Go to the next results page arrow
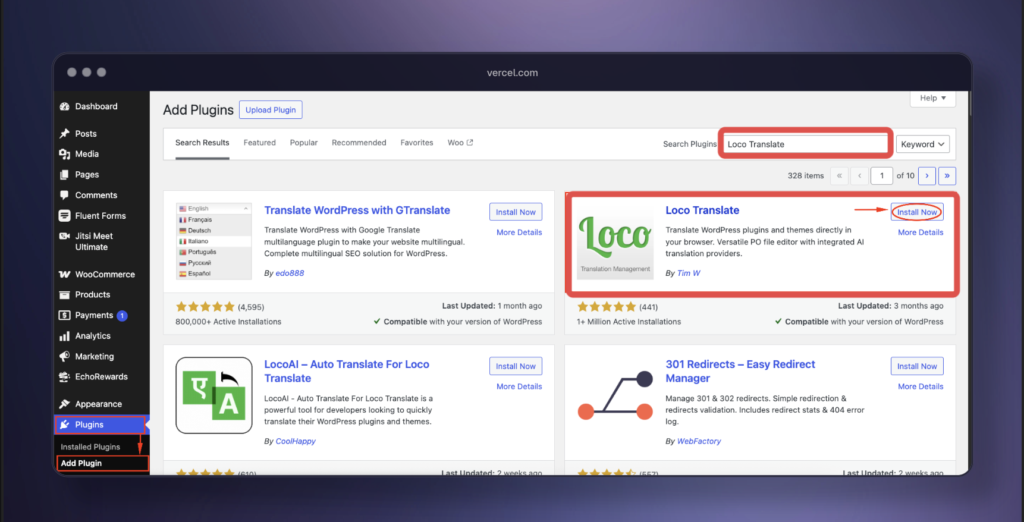1024x522 pixels. coord(927,176)
